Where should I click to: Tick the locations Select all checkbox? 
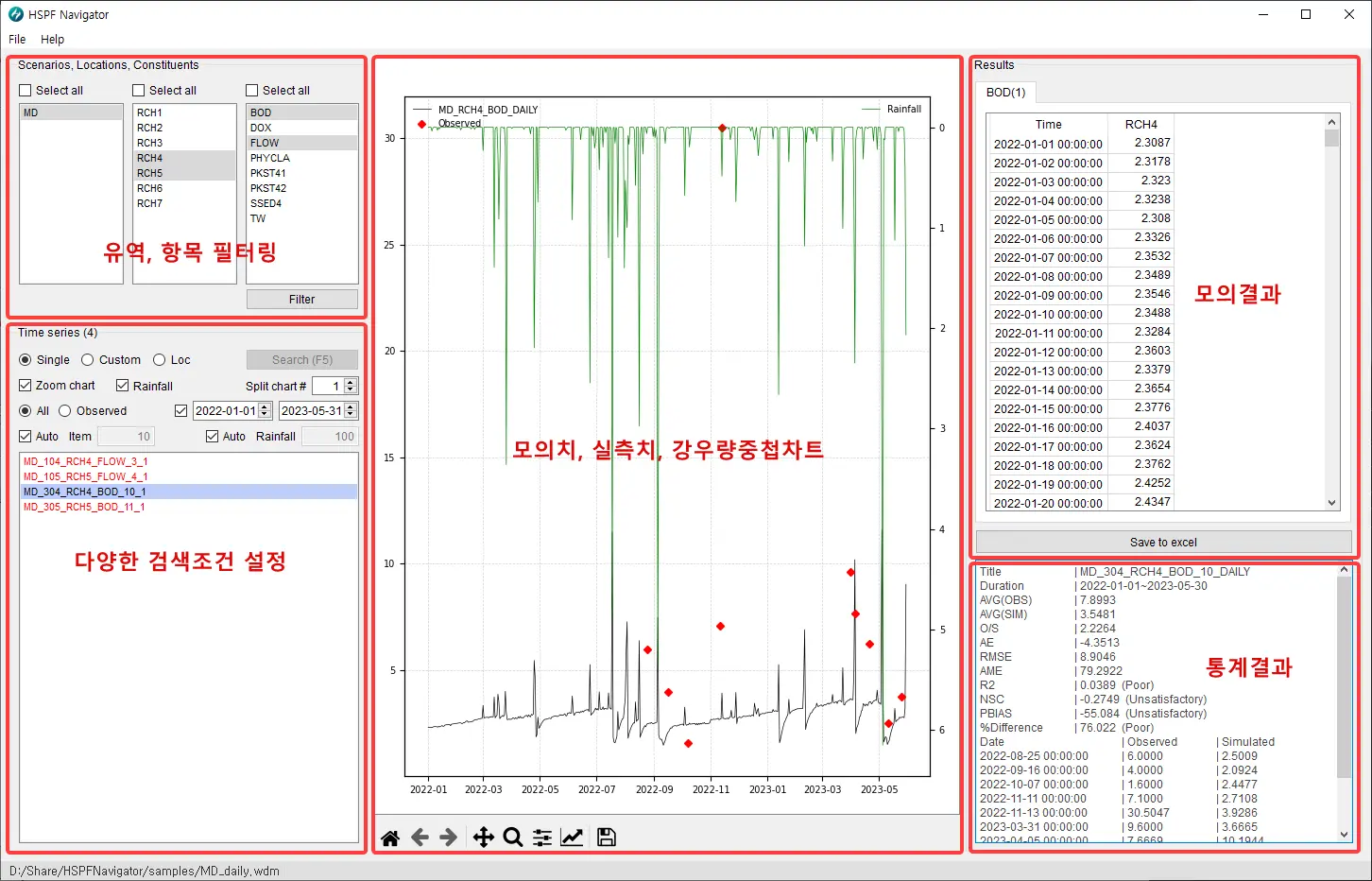139,91
